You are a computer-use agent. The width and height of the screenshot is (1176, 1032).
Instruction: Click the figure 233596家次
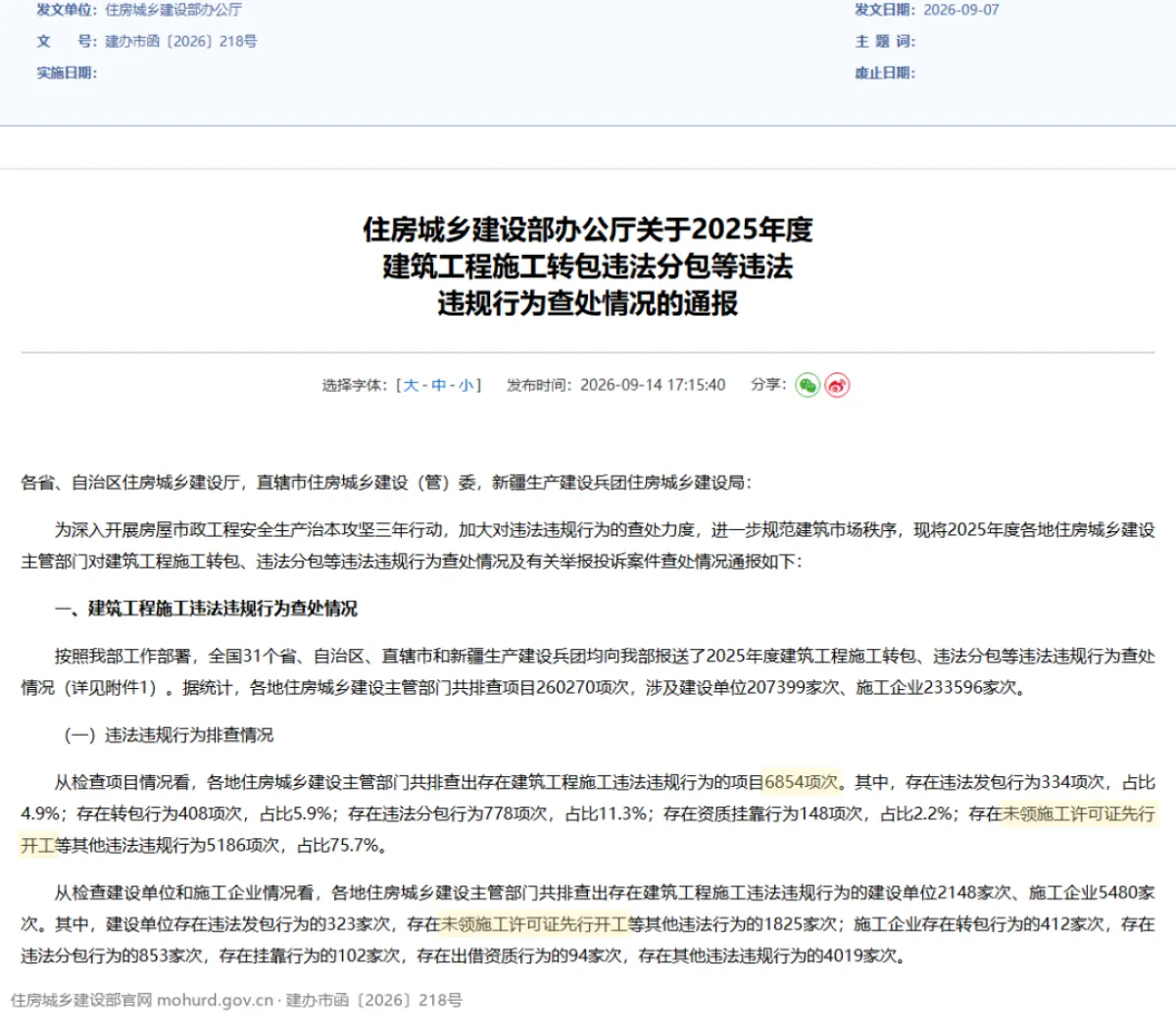970,688
